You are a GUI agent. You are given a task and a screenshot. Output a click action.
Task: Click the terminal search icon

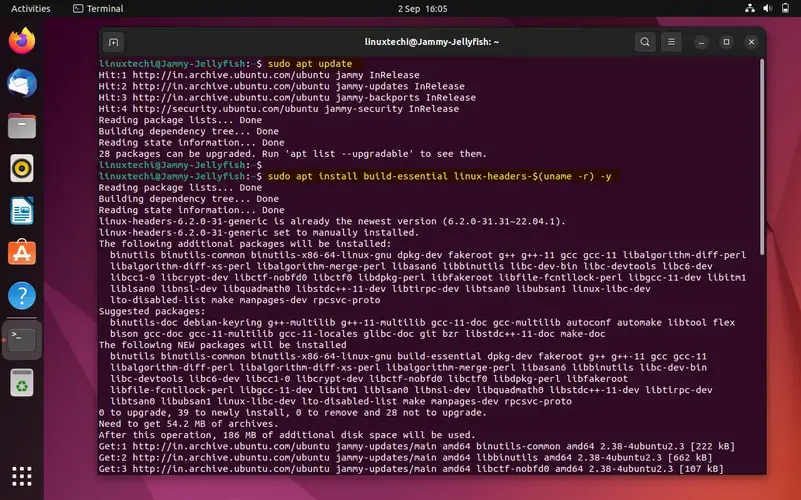tap(645, 42)
